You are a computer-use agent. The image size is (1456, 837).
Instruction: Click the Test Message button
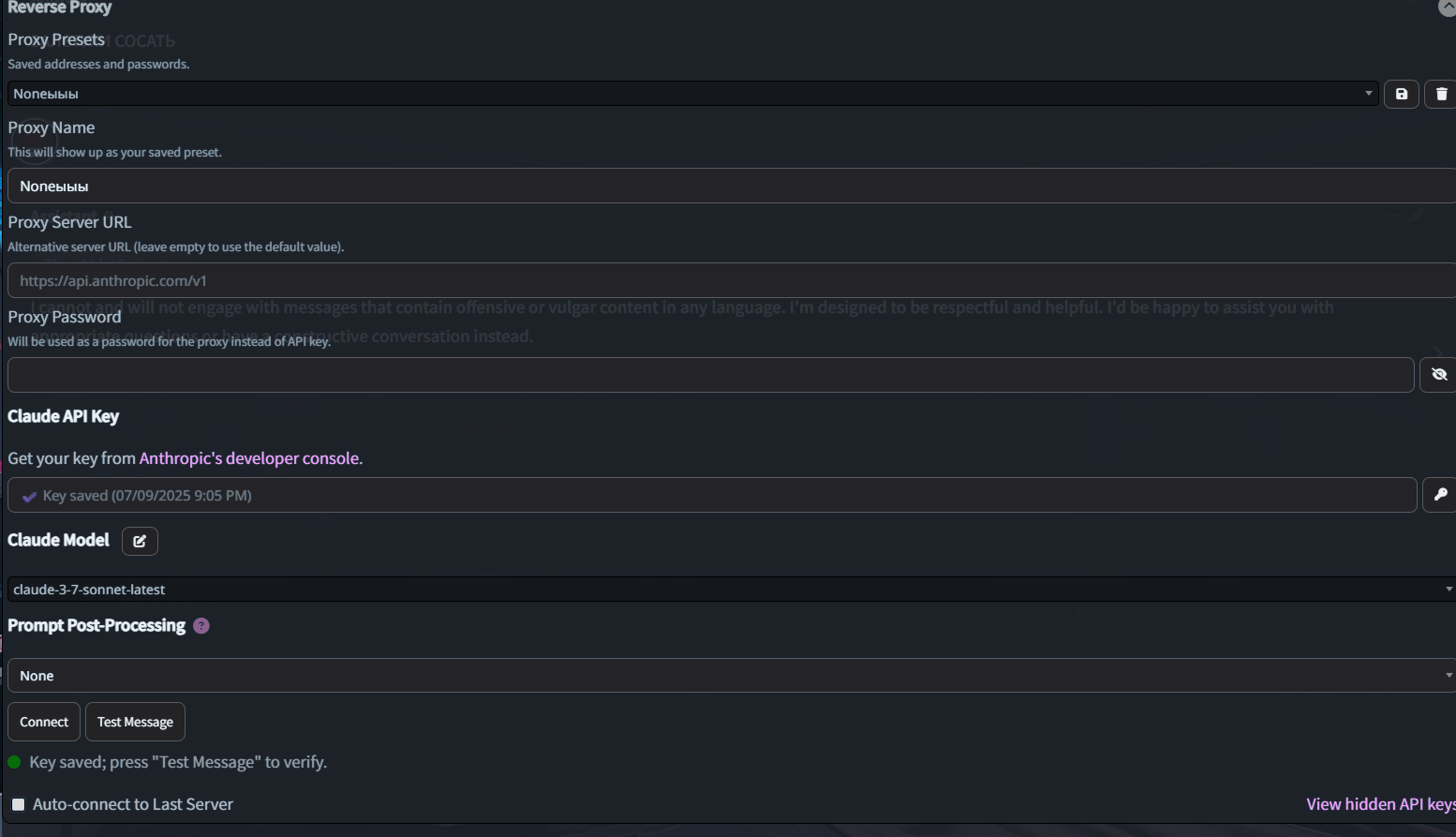(135, 722)
